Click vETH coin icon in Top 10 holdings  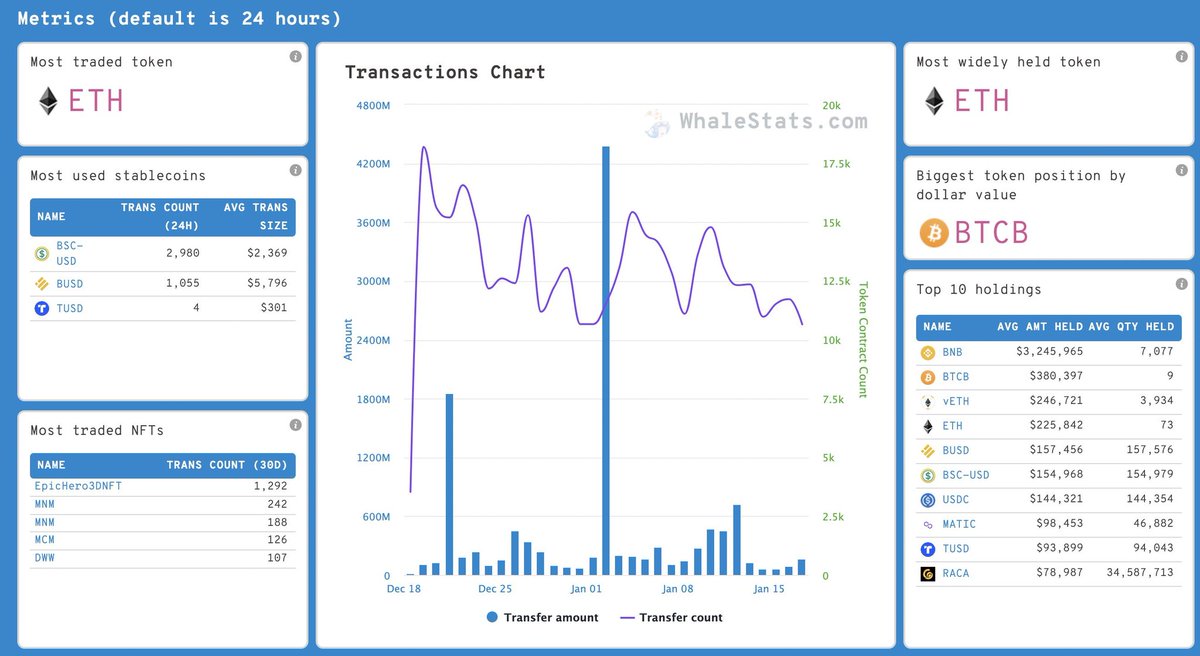pyautogui.click(x=927, y=401)
